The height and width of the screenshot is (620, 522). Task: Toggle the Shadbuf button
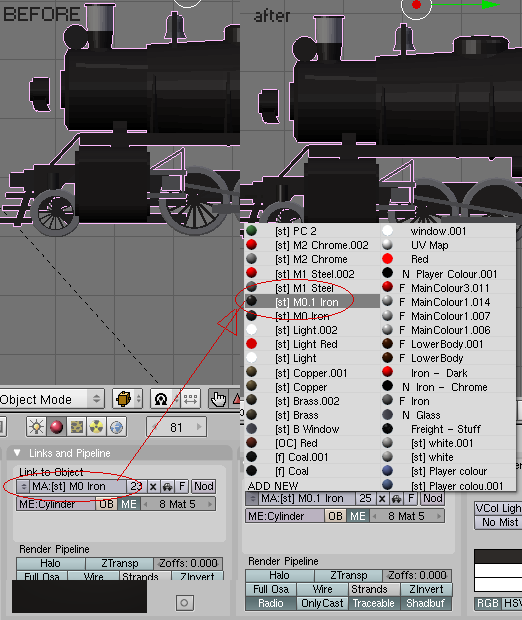(x=426, y=603)
